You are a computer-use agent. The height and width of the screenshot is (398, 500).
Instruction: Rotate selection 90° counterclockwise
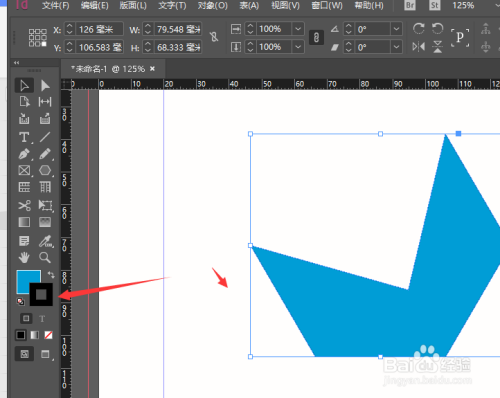(437, 29)
